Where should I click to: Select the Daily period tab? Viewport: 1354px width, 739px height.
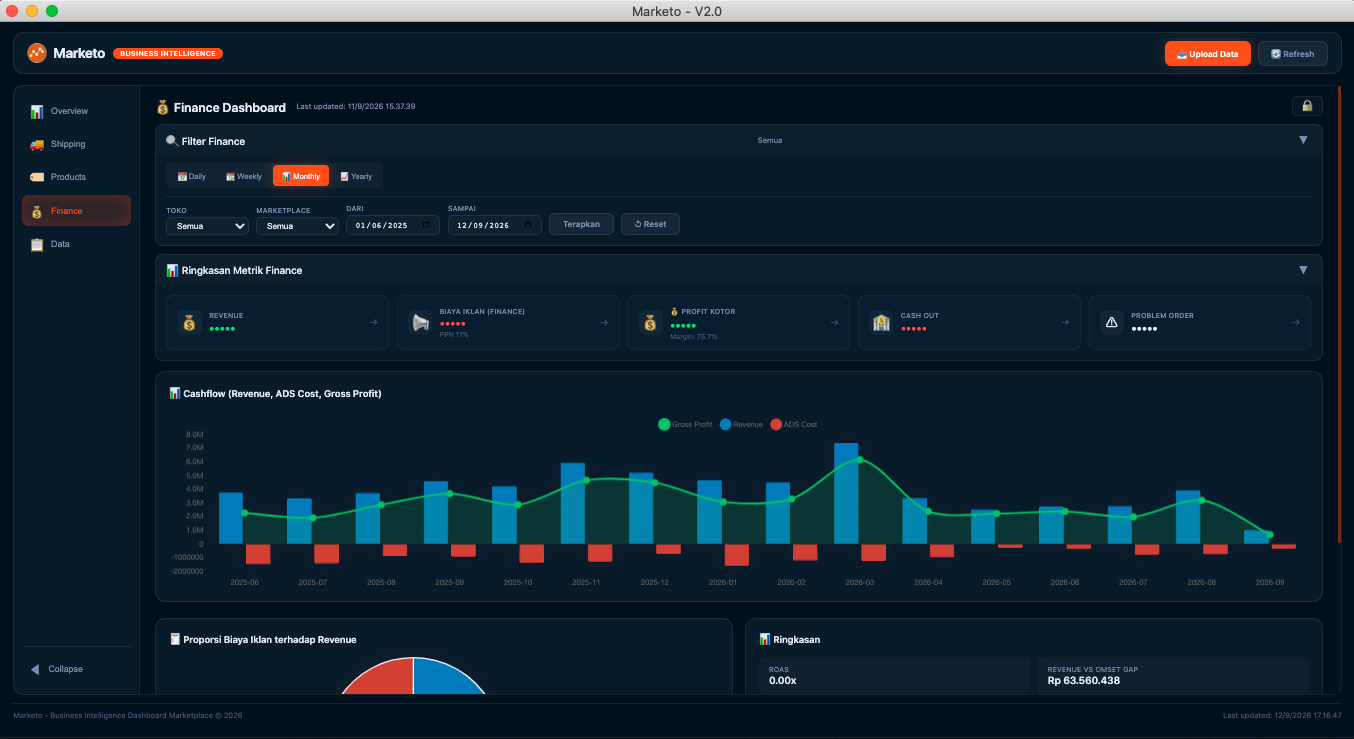(x=192, y=176)
